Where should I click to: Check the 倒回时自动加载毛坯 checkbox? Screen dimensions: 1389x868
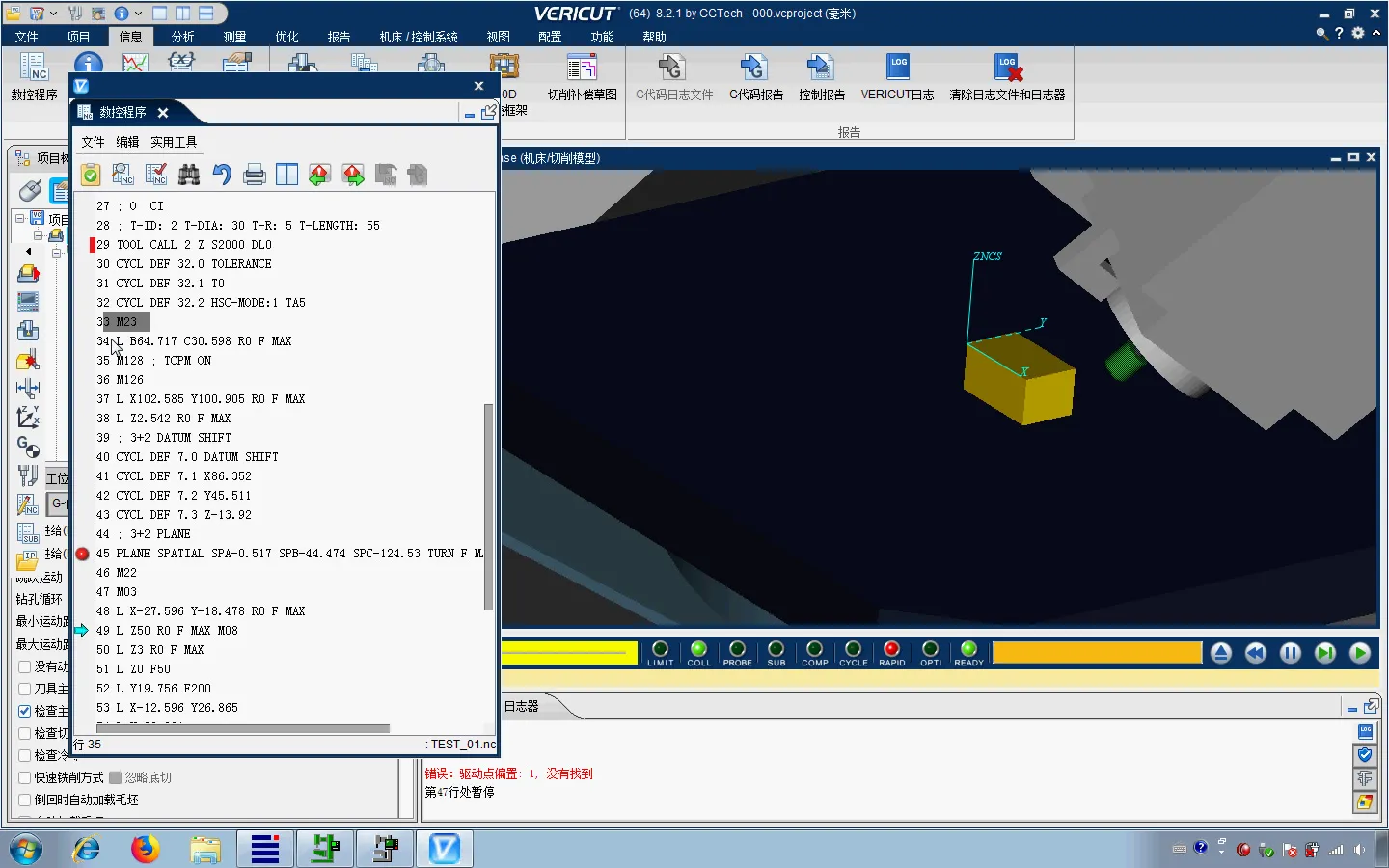(x=25, y=800)
